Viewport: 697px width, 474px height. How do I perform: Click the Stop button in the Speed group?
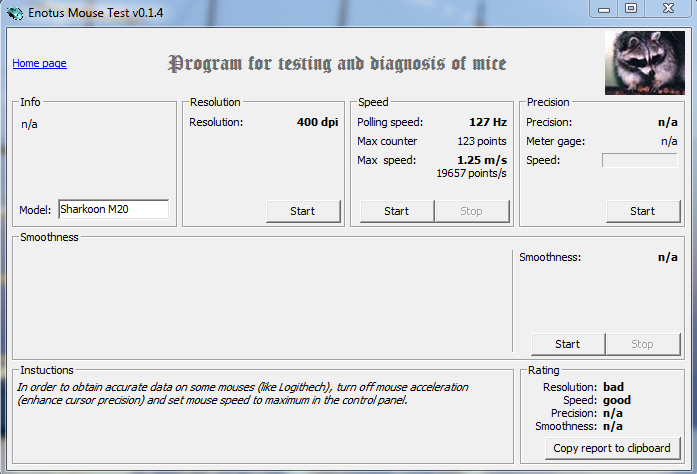(x=472, y=211)
